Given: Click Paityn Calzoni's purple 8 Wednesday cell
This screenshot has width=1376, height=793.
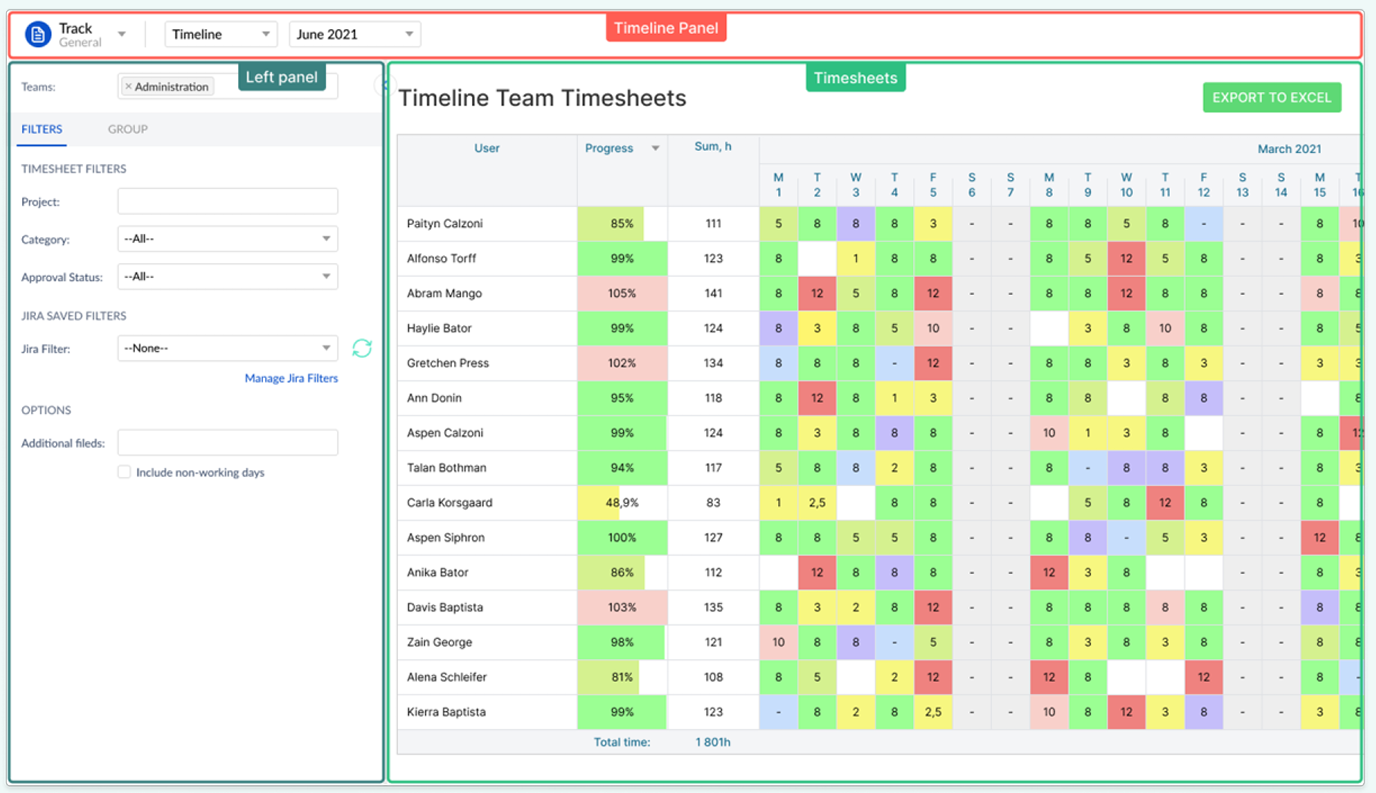Looking at the screenshot, I should pyautogui.click(x=856, y=224).
